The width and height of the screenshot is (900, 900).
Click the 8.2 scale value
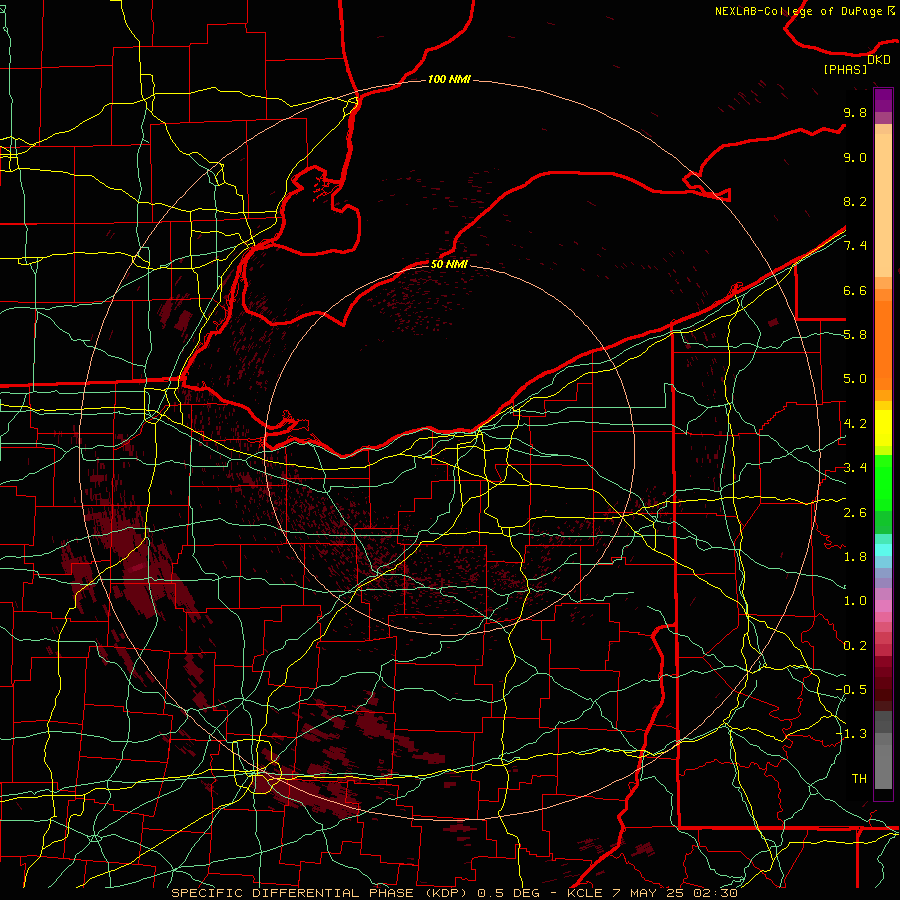[855, 202]
